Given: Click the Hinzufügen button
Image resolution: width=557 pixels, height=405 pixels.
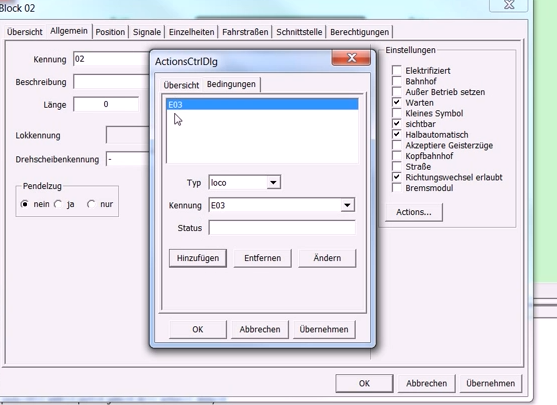Looking at the screenshot, I should coord(198,258).
